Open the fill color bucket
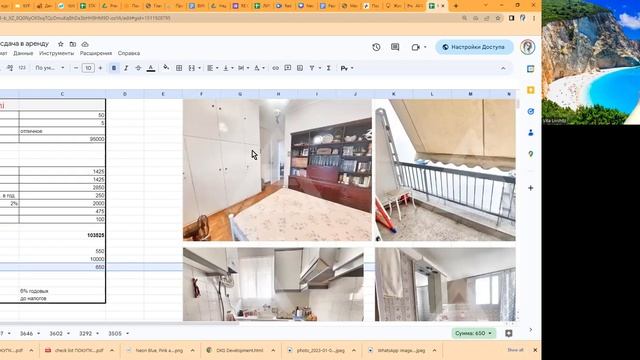 [166, 68]
